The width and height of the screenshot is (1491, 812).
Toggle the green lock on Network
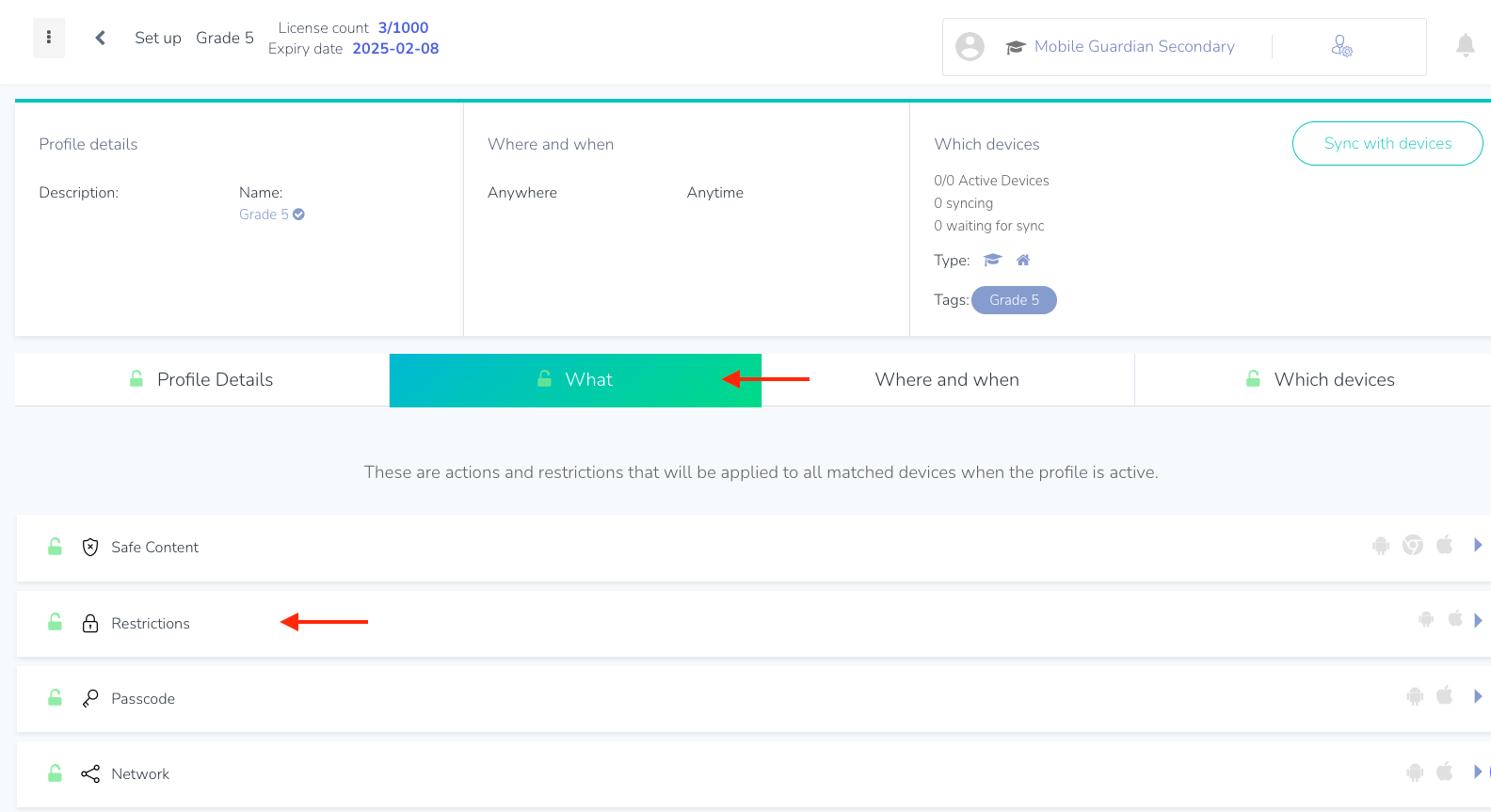(55, 772)
